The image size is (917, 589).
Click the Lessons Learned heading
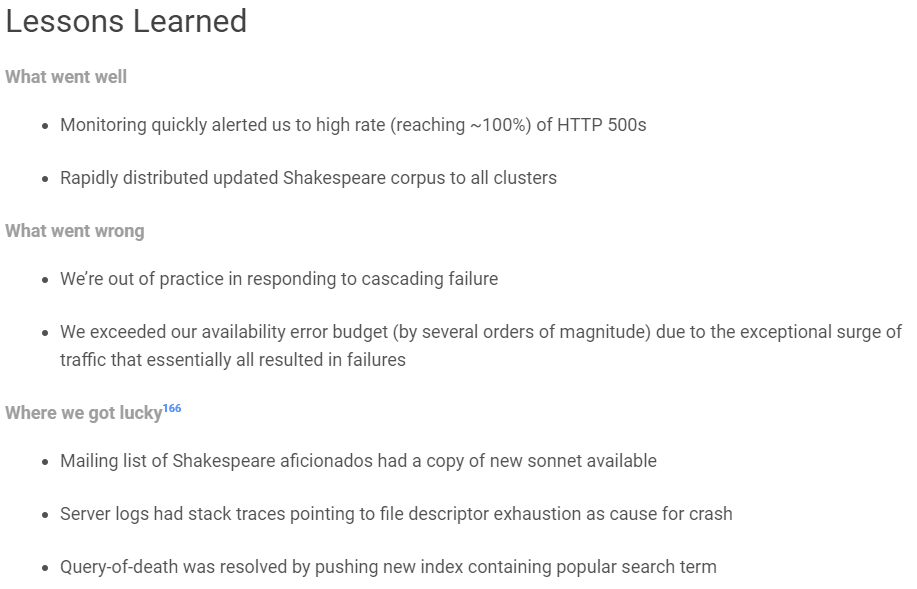coord(126,22)
